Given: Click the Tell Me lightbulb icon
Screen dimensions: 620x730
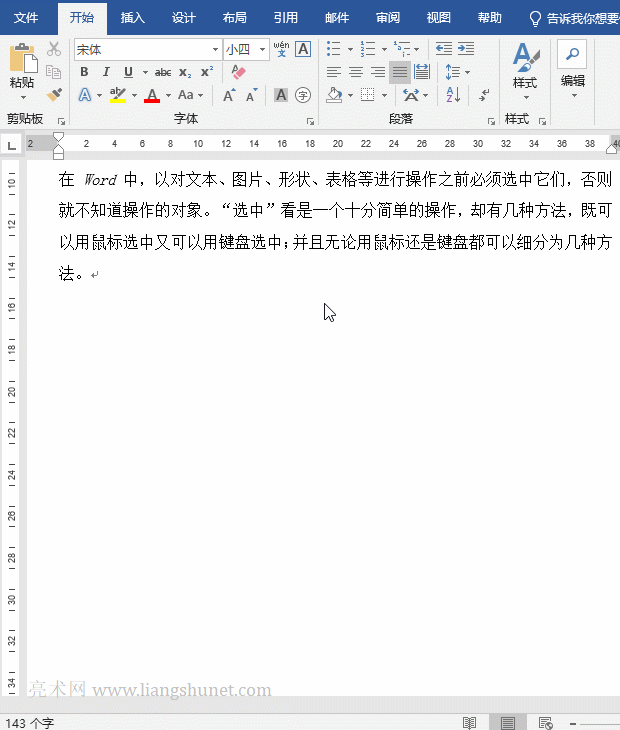Looking at the screenshot, I should click(x=535, y=19).
